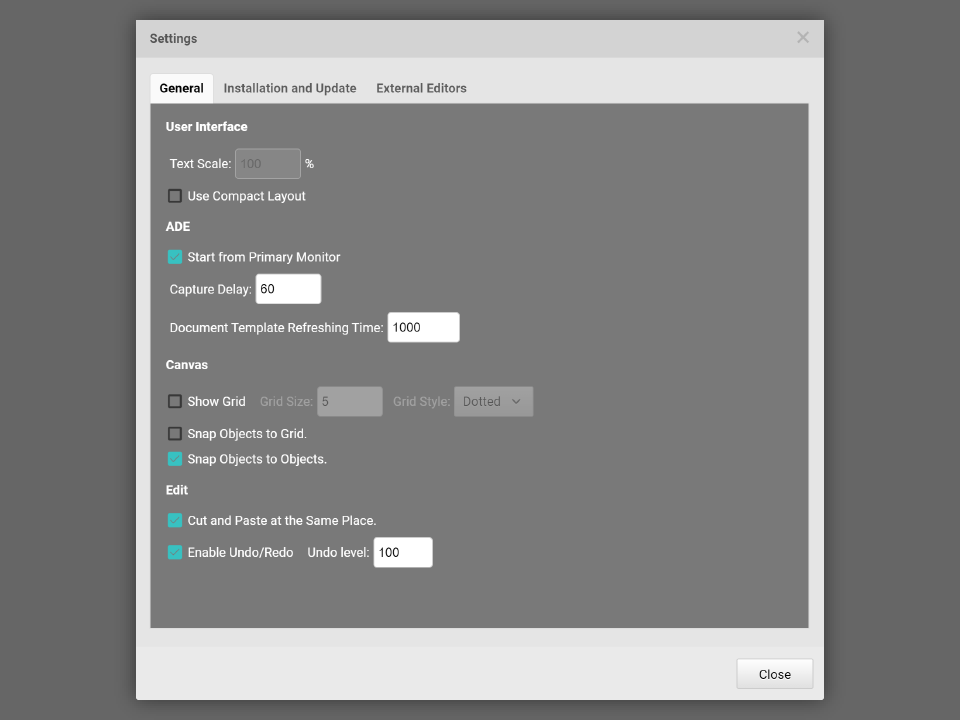
Task: Disable Snap Objects to Objects
Action: (x=175, y=459)
